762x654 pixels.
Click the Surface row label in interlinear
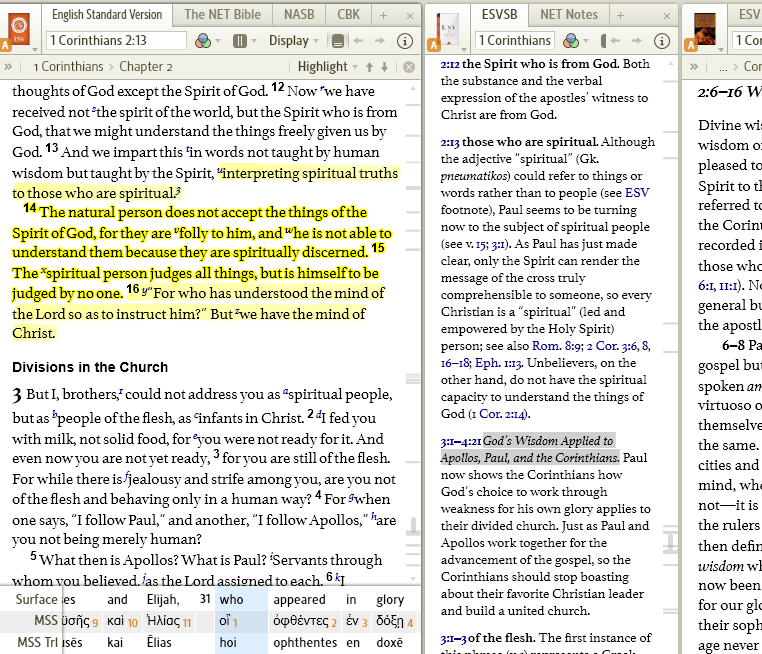36,600
